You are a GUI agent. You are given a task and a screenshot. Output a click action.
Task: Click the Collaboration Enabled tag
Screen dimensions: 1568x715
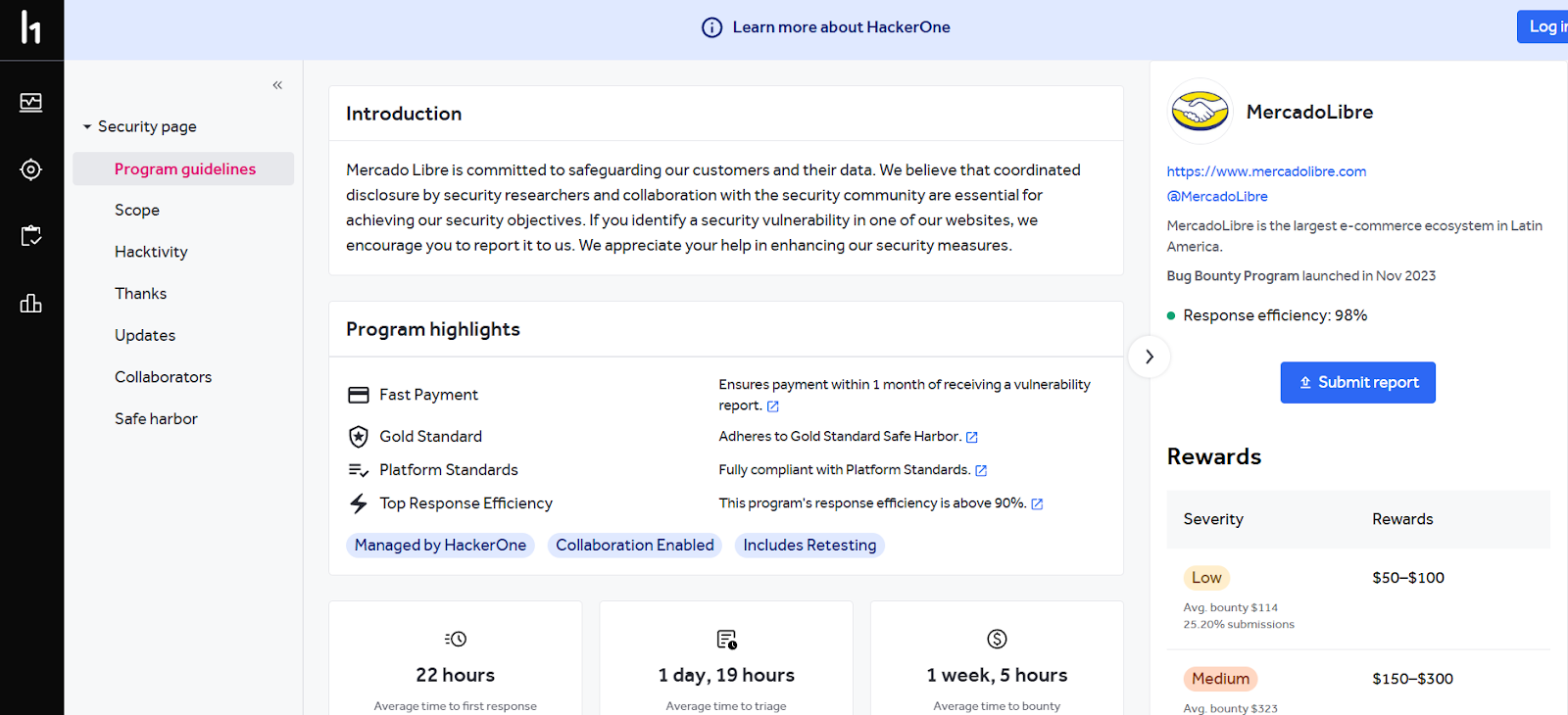coord(635,546)
